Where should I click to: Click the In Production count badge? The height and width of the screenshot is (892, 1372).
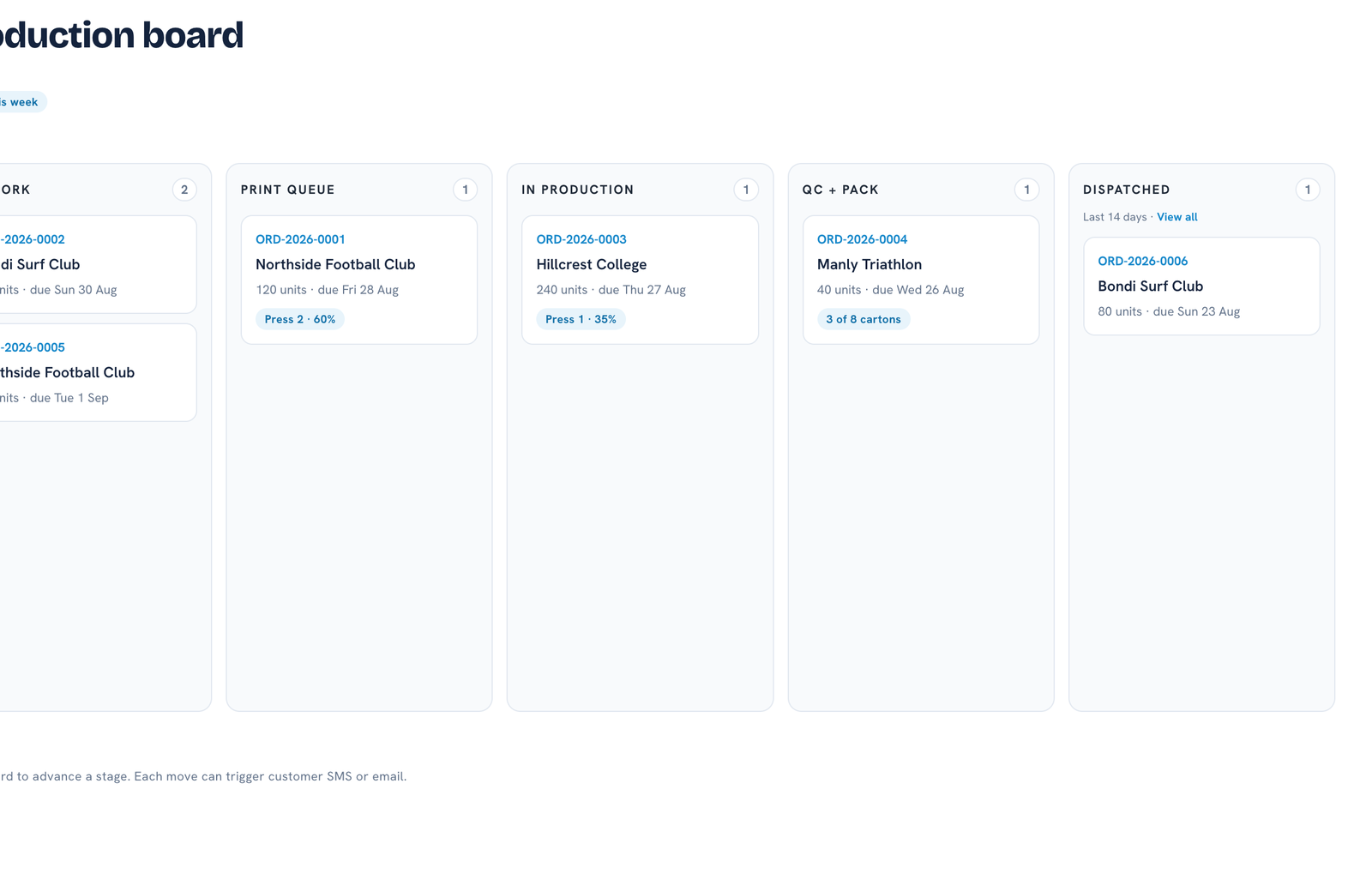click(746, 190)
